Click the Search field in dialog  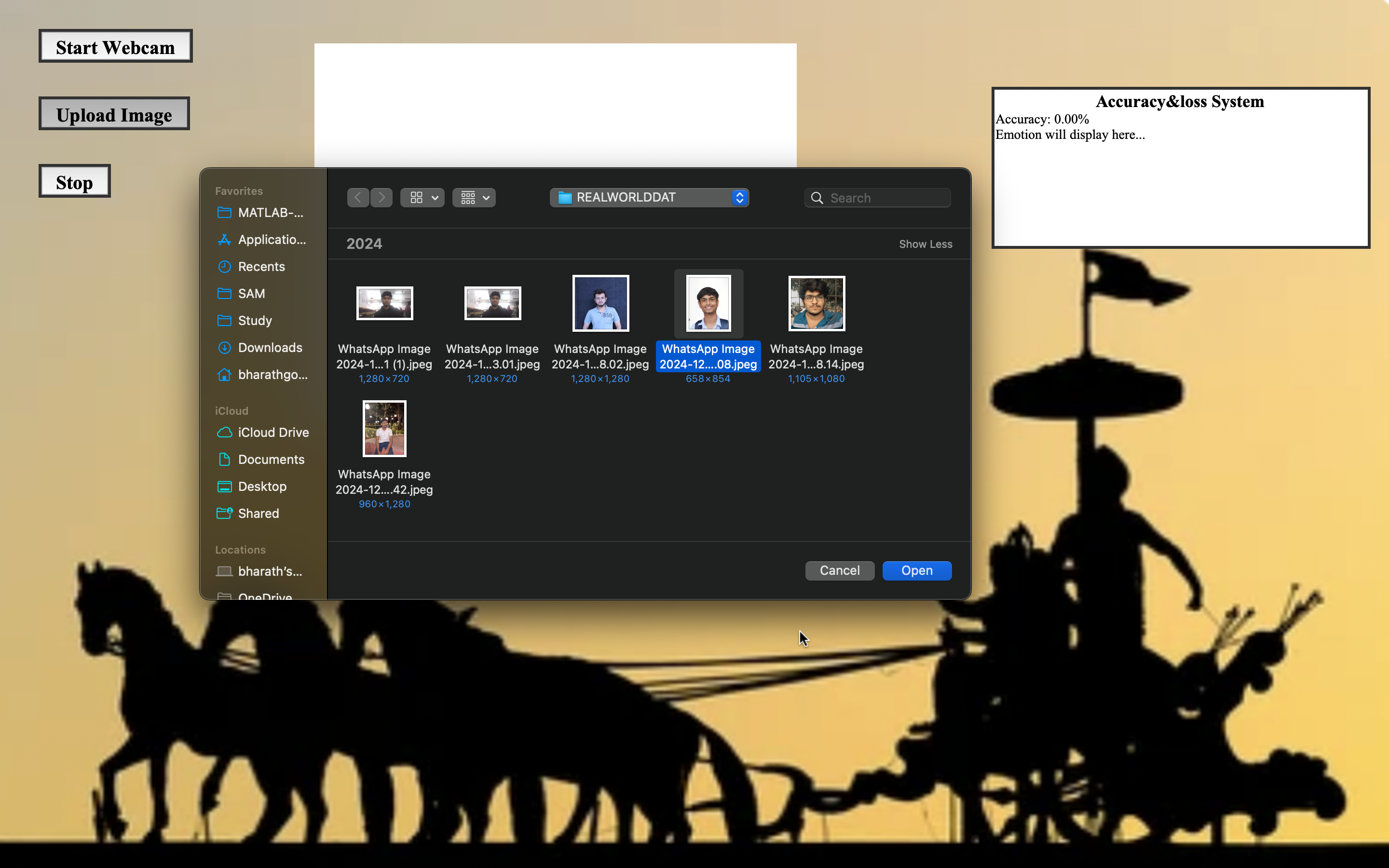(878, 198)
